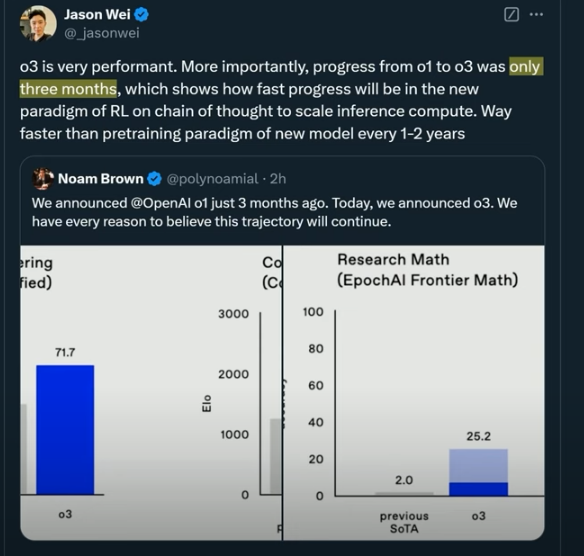Open the Research Math chart image
The width and height of the screenshot is (584, 556).
click(x=414, y=393)
